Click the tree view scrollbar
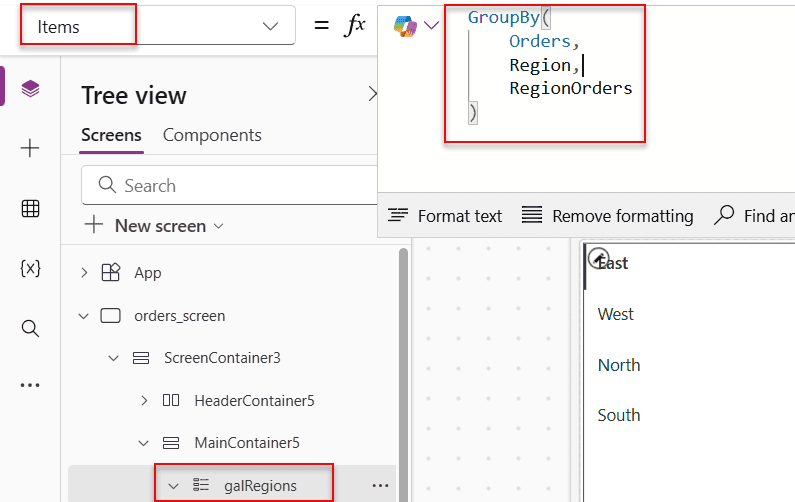The width and height of the screenshot is (795, 502). tap(403, 374)
